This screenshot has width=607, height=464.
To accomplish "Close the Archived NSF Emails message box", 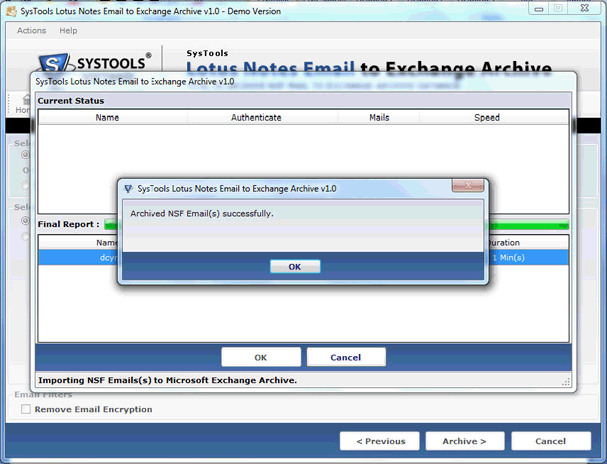I will [468, 185].
